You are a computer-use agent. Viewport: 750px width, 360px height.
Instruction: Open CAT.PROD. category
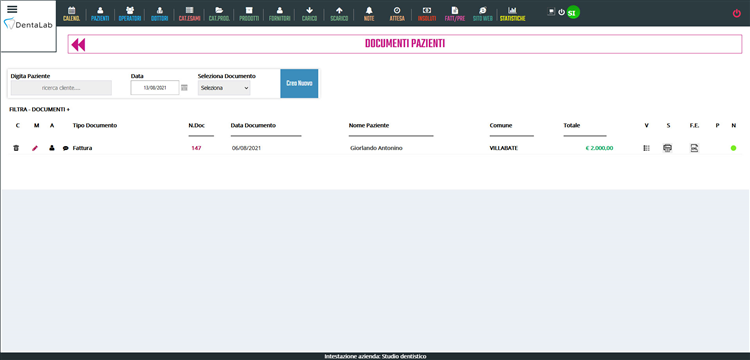(x=219, y=14)
